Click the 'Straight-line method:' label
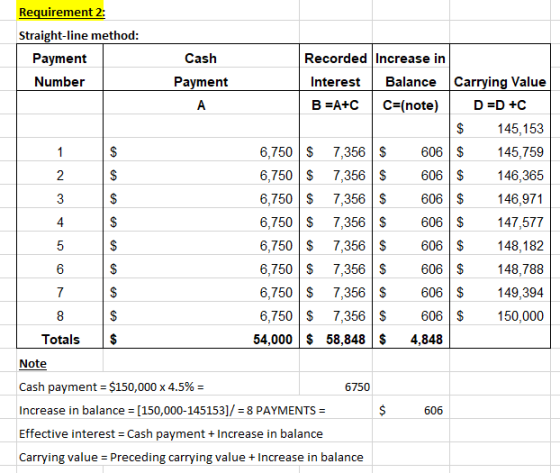The image size is (560, 473). (x=79, y=36)
